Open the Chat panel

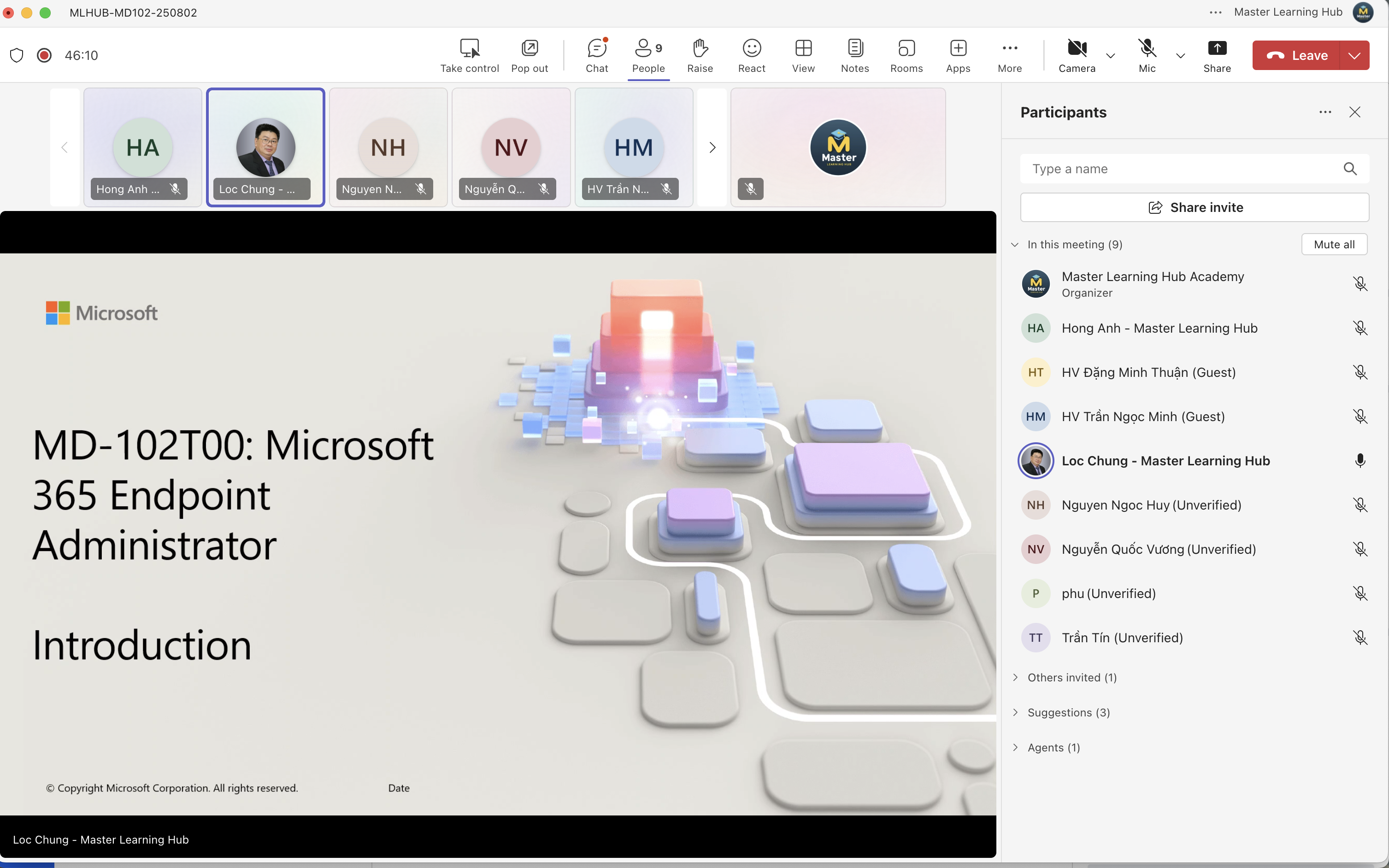click(x=597, y=55)
